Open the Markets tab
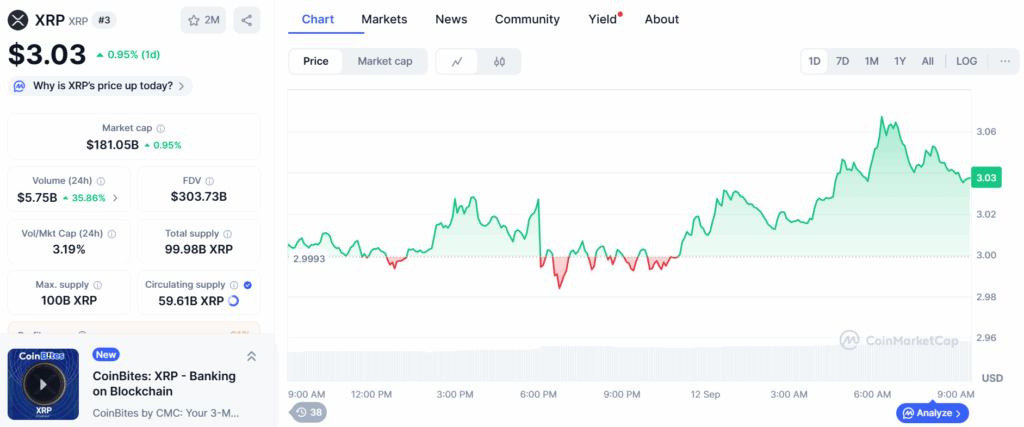This screenshot has width=1024, height=427. pyautogui.click(x=384, y=19)
